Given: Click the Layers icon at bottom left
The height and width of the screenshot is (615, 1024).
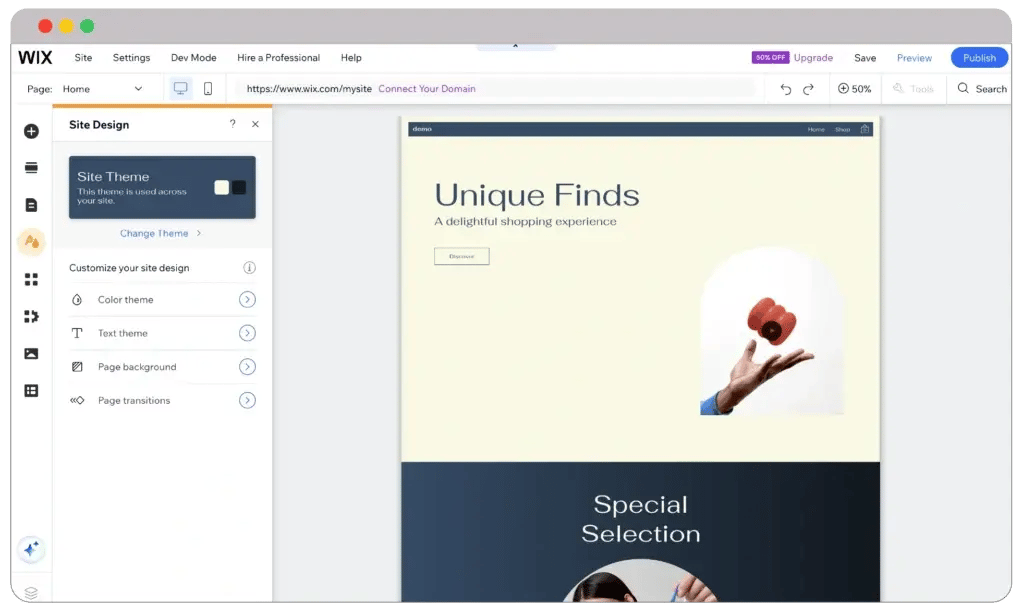Looking at the screenshot, I should (31, 593).
